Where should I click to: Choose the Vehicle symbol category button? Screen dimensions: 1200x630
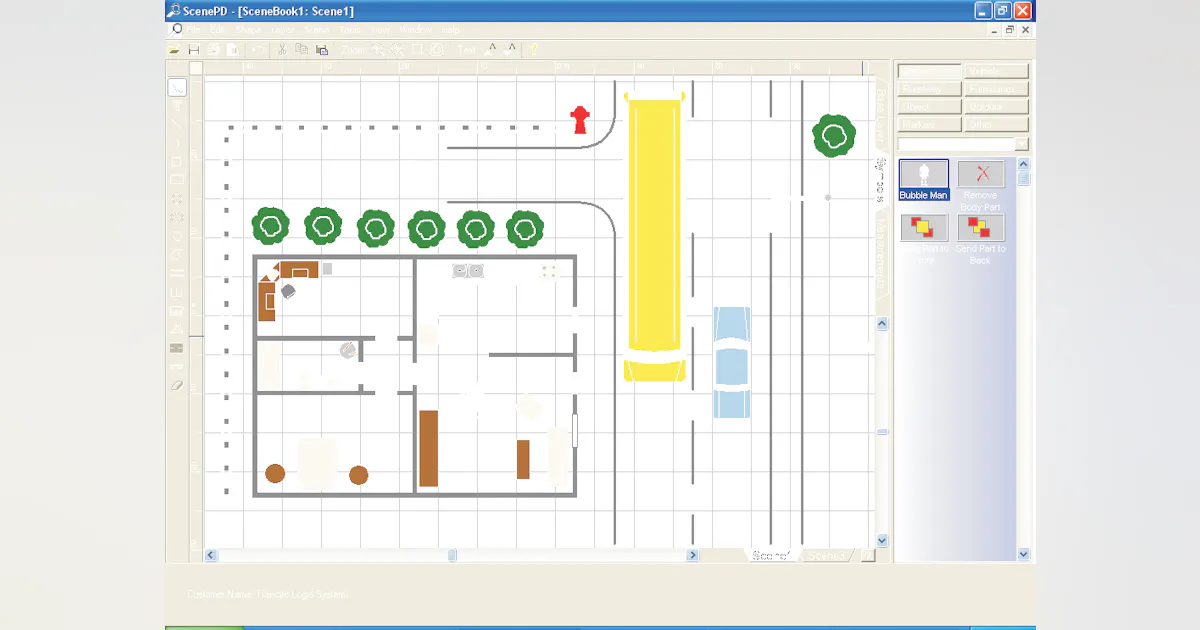click(996, 71)
